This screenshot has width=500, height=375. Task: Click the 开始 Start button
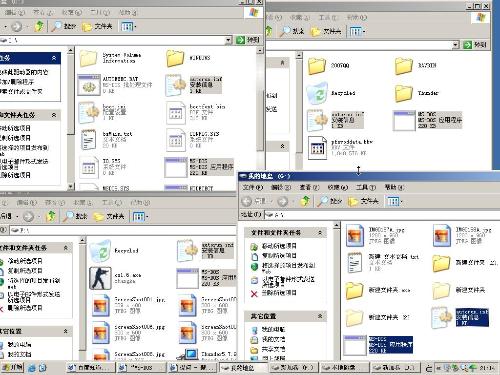point(12,368)
